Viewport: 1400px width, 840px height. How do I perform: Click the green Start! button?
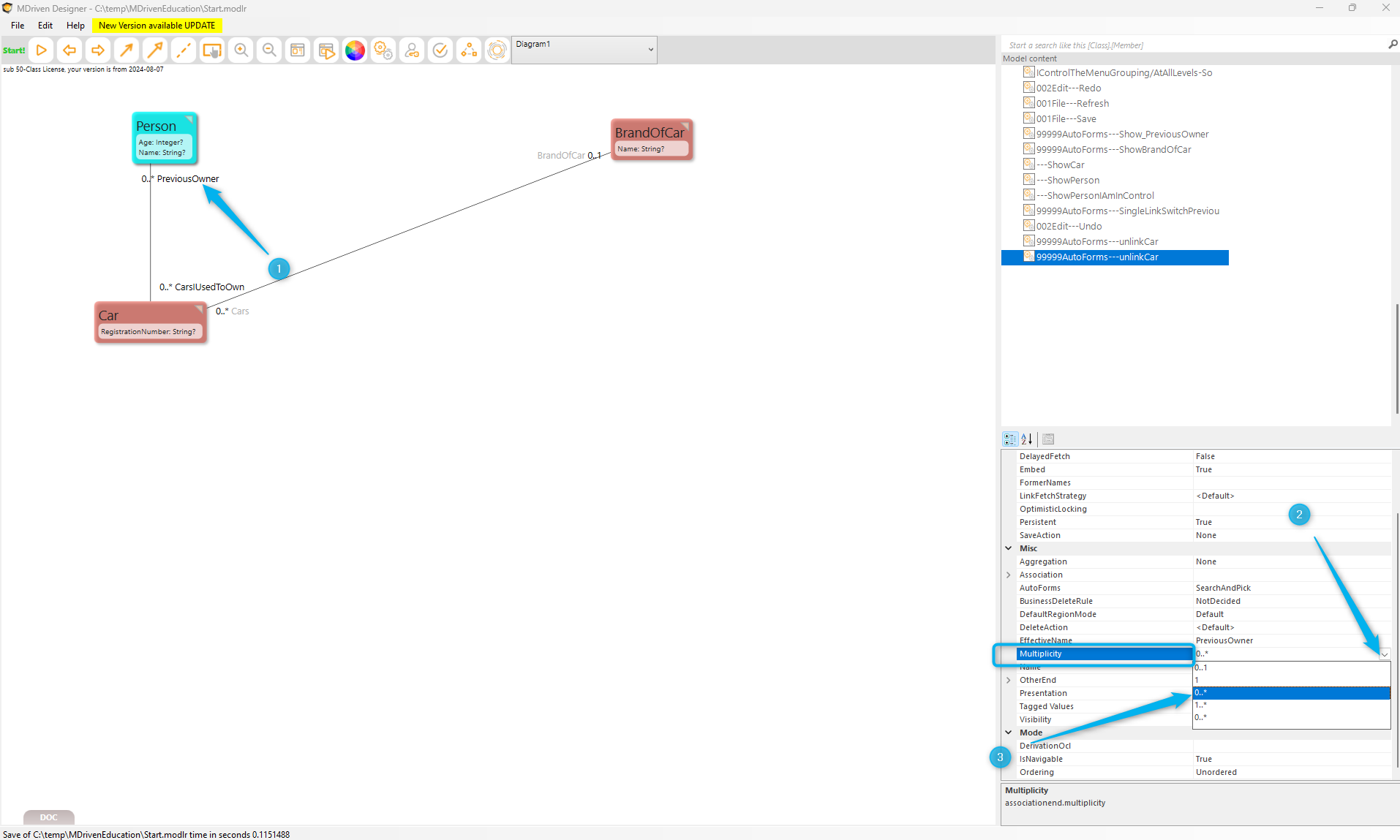(14, 50)
